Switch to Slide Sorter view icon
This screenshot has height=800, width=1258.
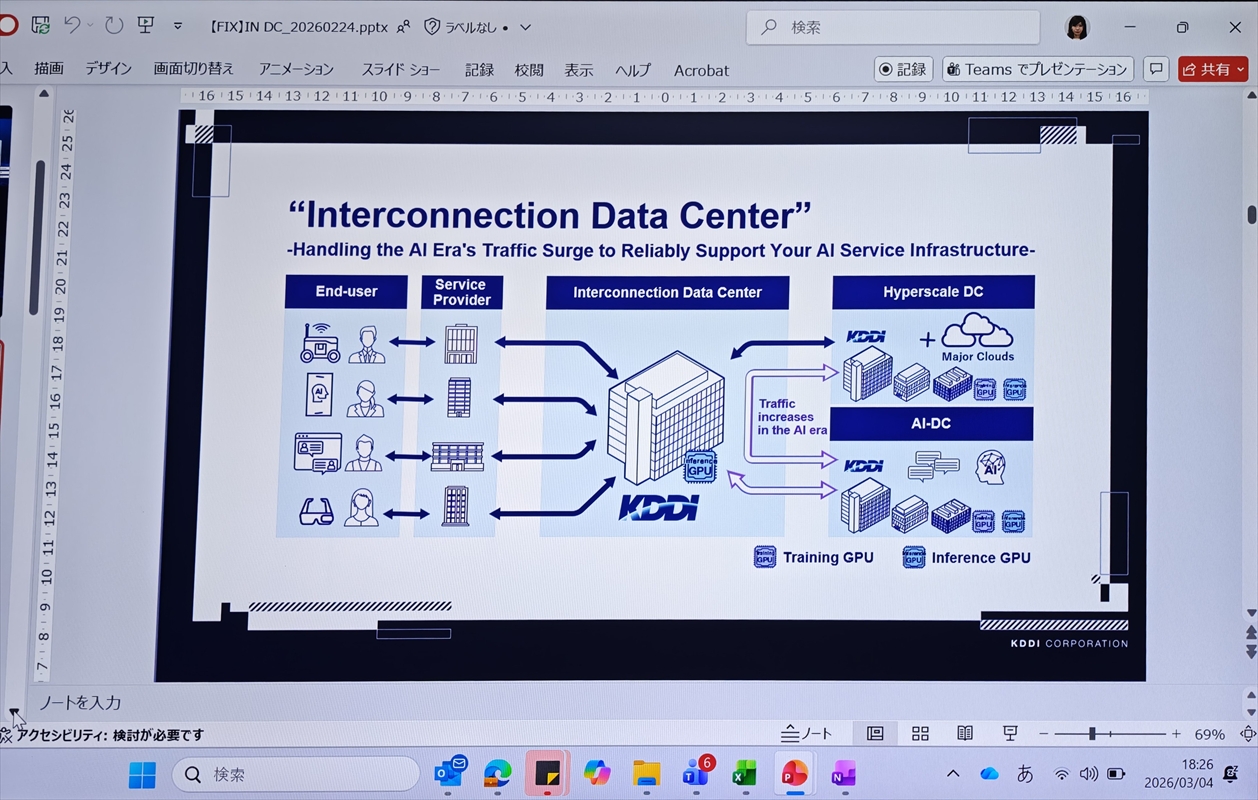[x=920, y=734]
